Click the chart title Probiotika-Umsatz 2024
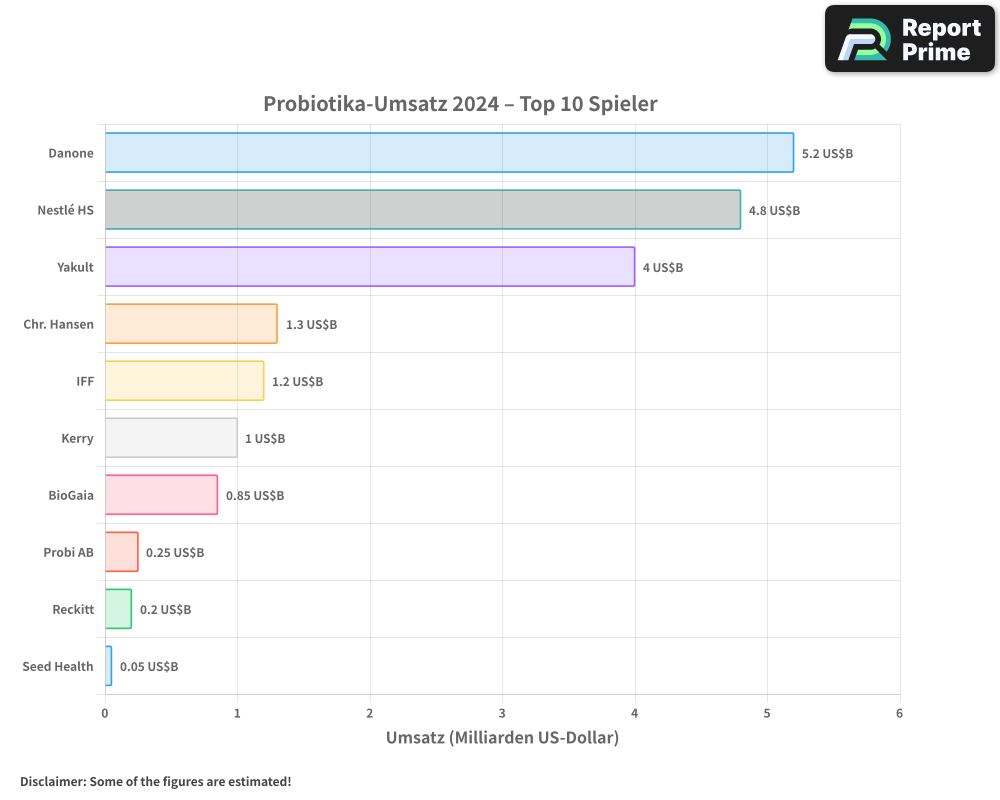Viewport: 1000px width, 800px height. point(460,103)
